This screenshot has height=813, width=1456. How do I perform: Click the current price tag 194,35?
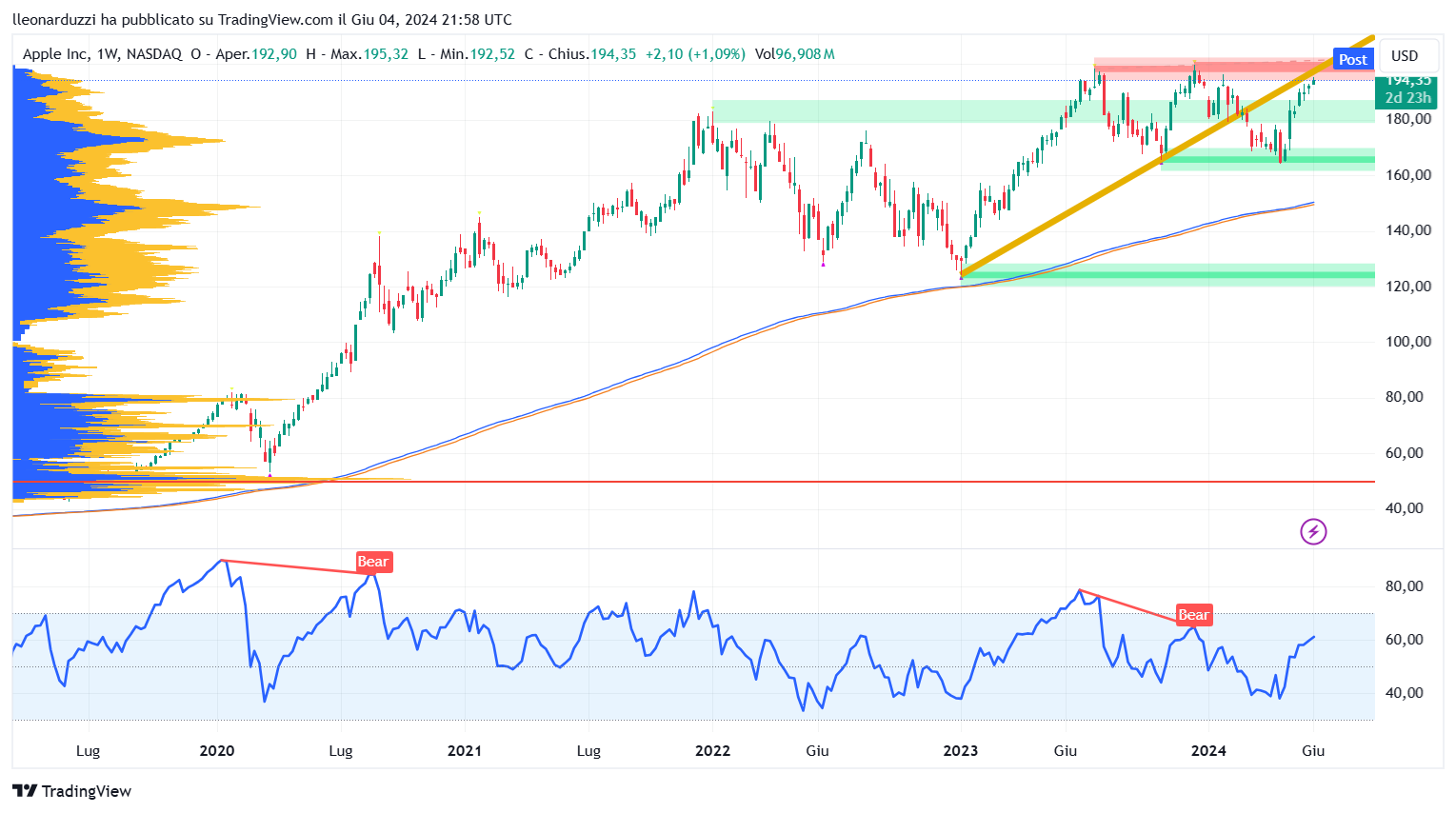point(1407,81)
